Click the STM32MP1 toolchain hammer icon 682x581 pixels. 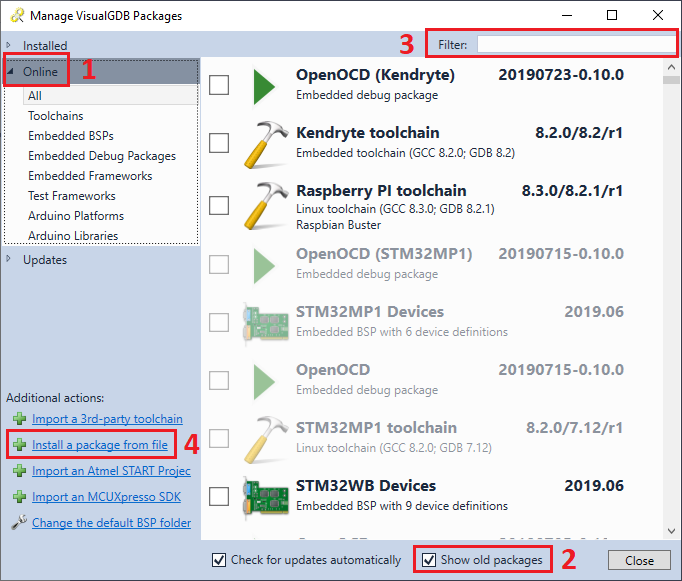tap(266, 440)
